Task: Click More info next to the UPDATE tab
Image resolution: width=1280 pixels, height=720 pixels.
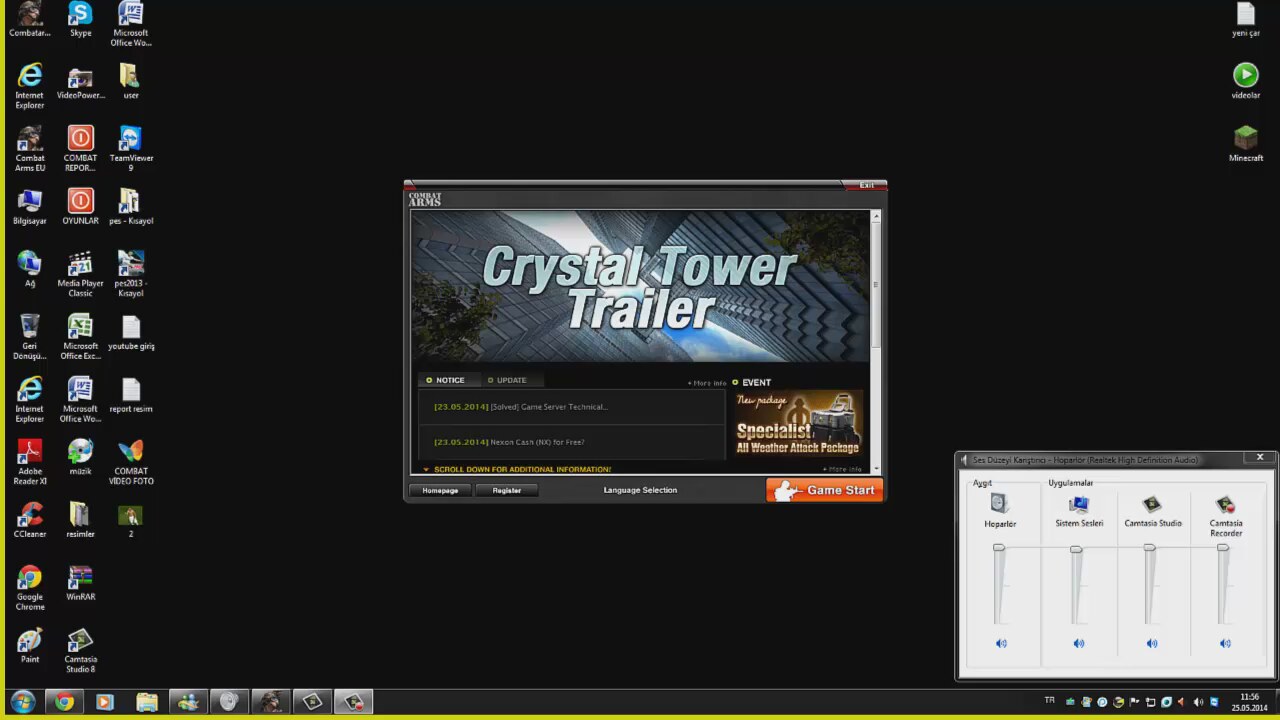Action: pyautogui.click(x=707, y=383)
